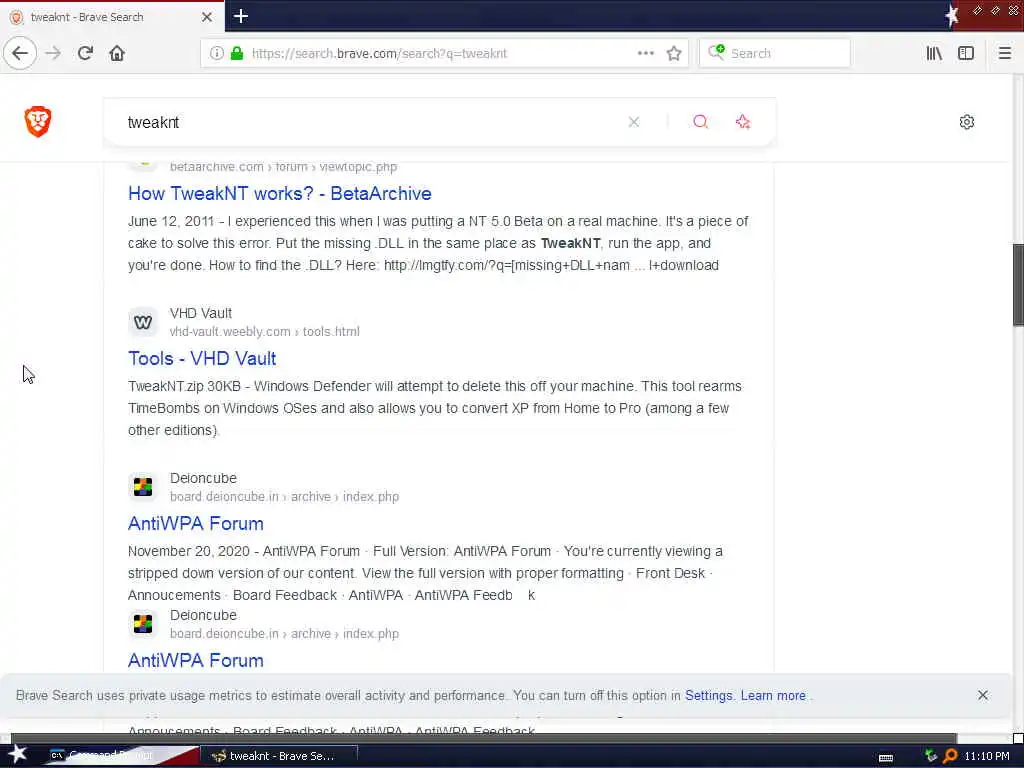The height and width of the screenshot is (768, 1024).
Task: Reload the current page
Action: (x=85, y=53)
